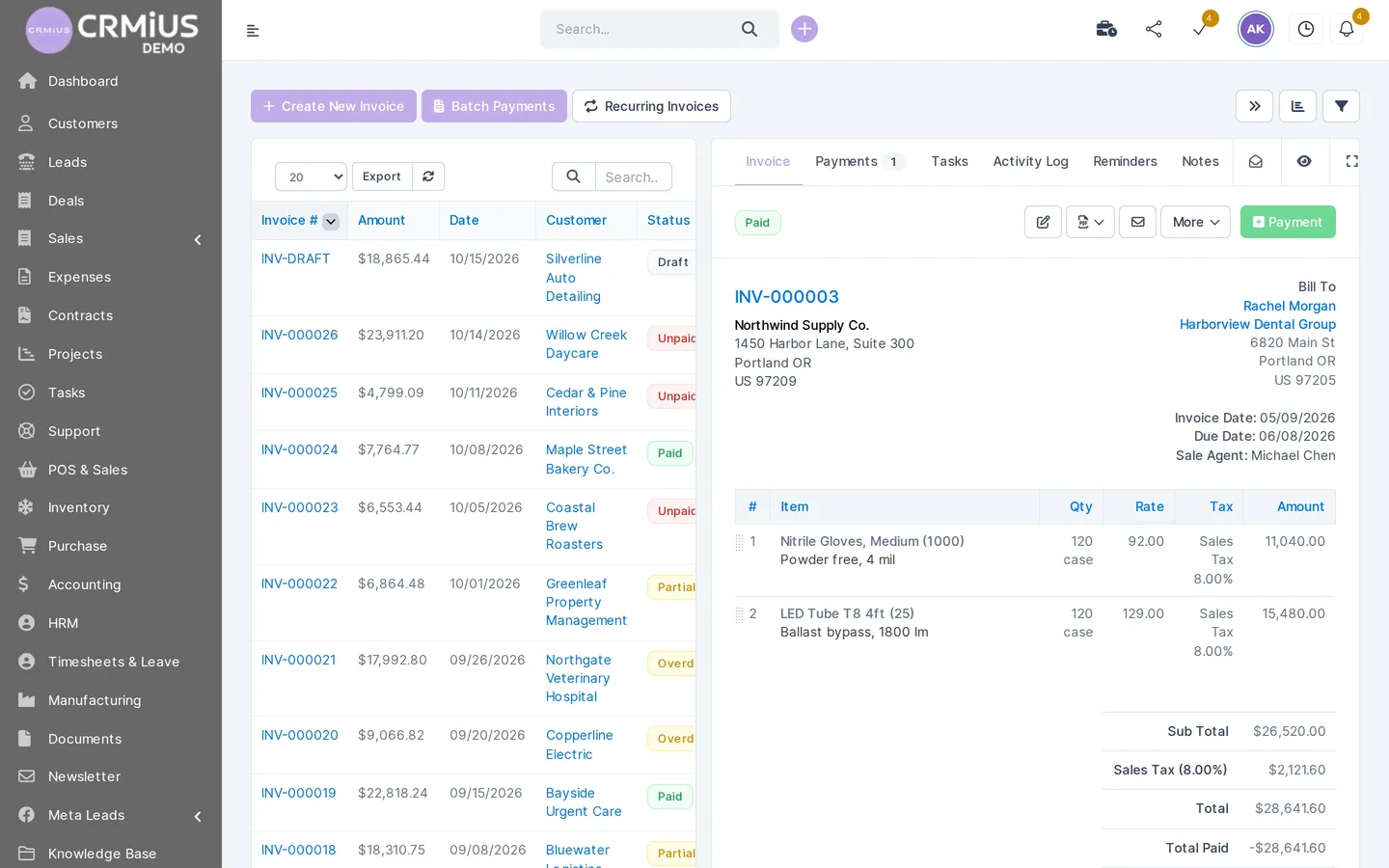The image size is (1389, 868).
Task: Send invoice via the envelope icon button
Action: click(x=1138, y=222)
